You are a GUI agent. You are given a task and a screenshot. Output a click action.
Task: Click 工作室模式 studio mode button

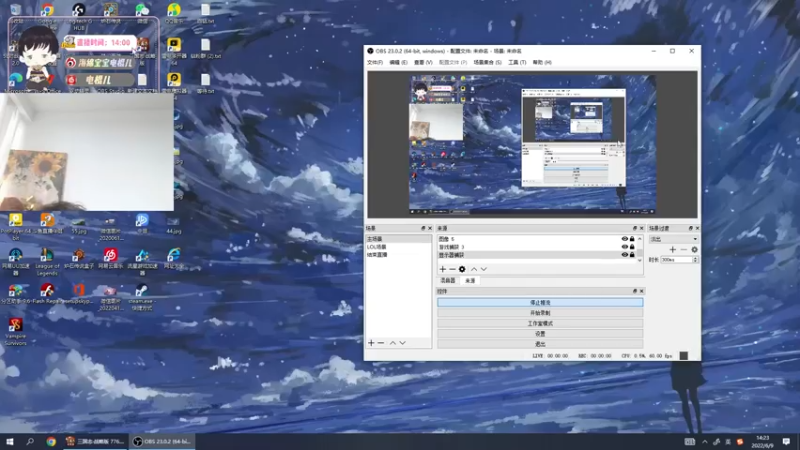[540, 323]
